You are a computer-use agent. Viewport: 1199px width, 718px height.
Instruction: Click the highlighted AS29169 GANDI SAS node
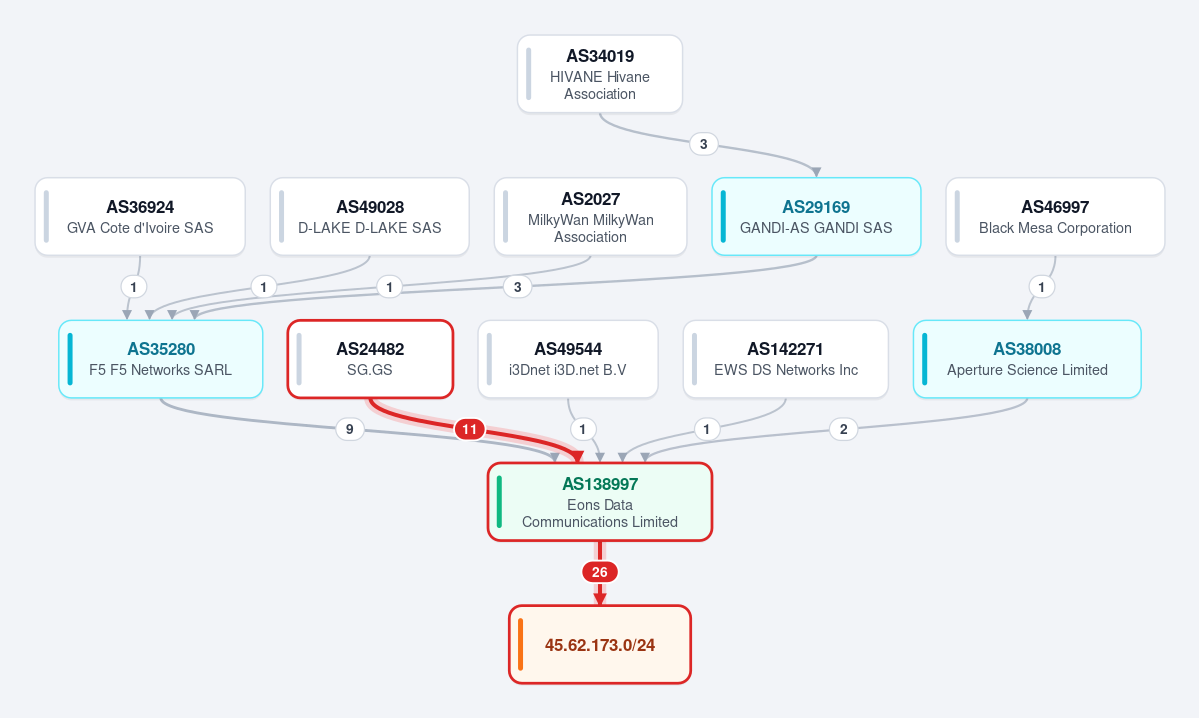click(816, 217)
